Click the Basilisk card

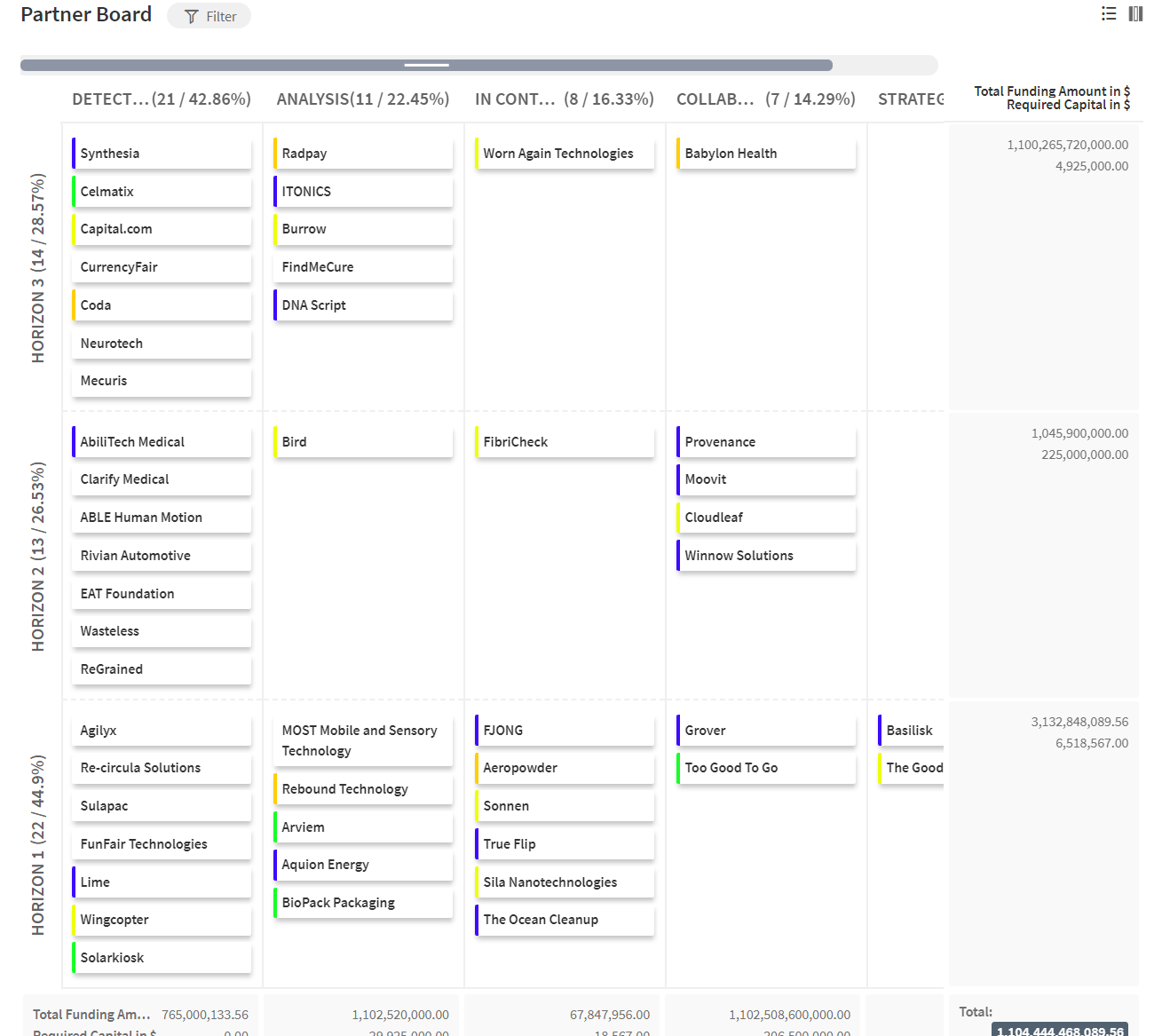tap(911, 731)
